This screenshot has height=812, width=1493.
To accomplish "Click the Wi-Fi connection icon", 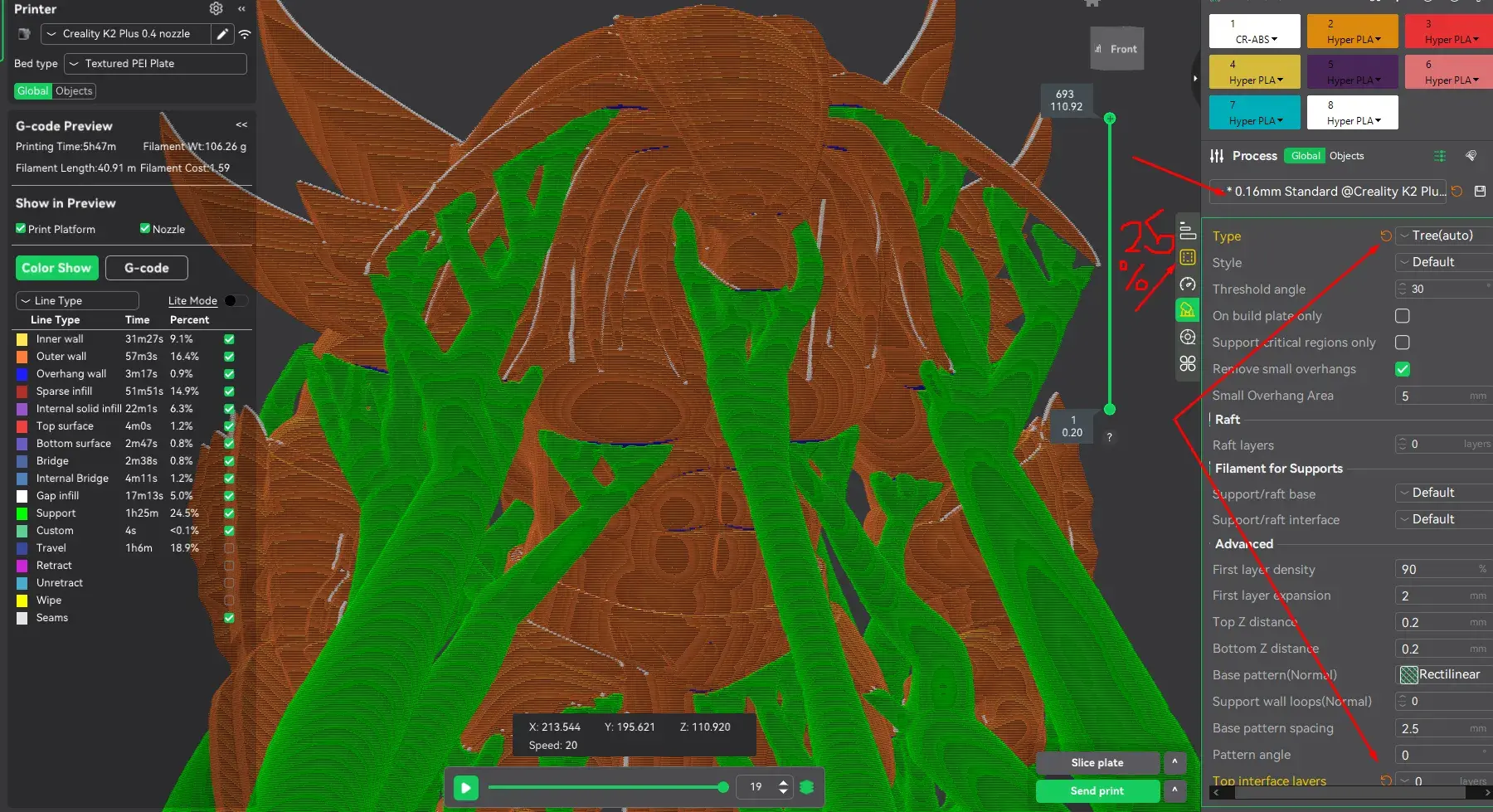I will [x=245, y=34].
